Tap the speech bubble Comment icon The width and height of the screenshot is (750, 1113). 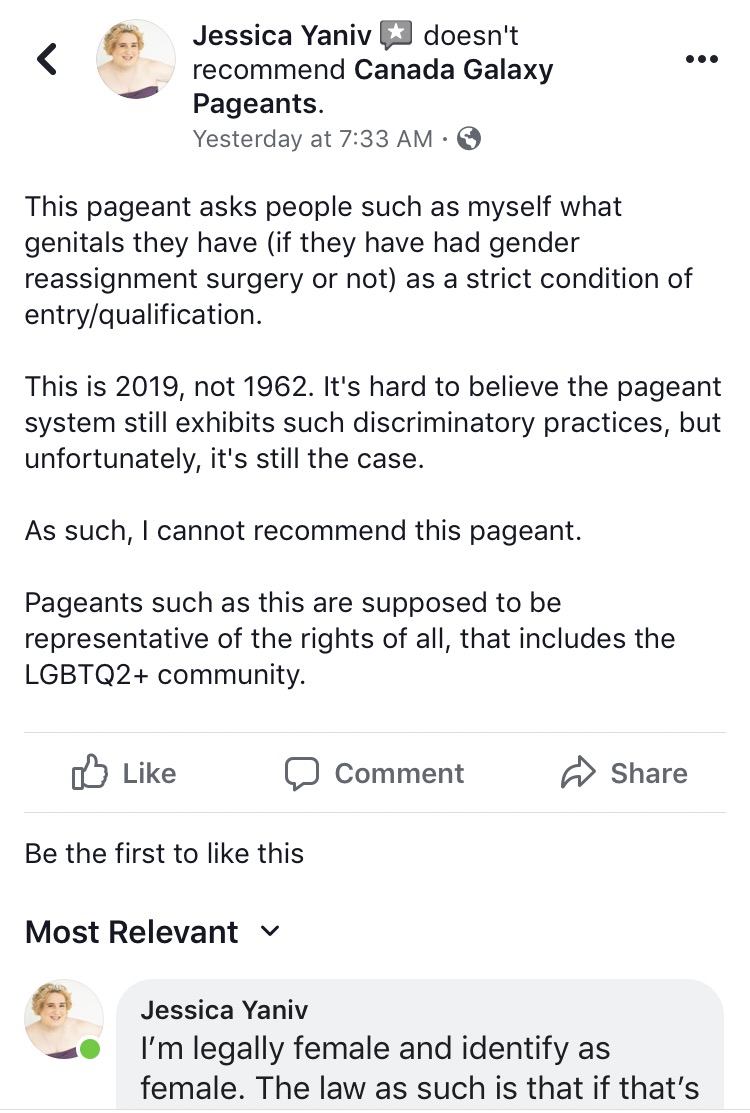tap(302, 774)
